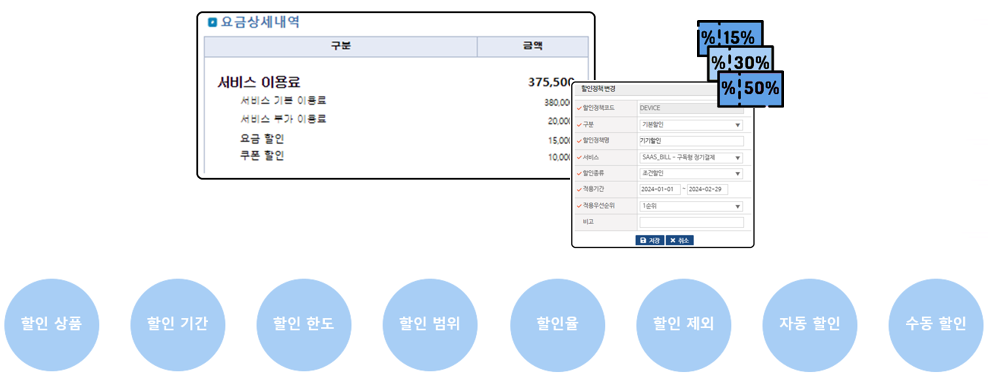The width and height of the screenshot is (988, 380).
Task: Click the 저장 save button
Action: pyautogui.click(x=650, y=241)
